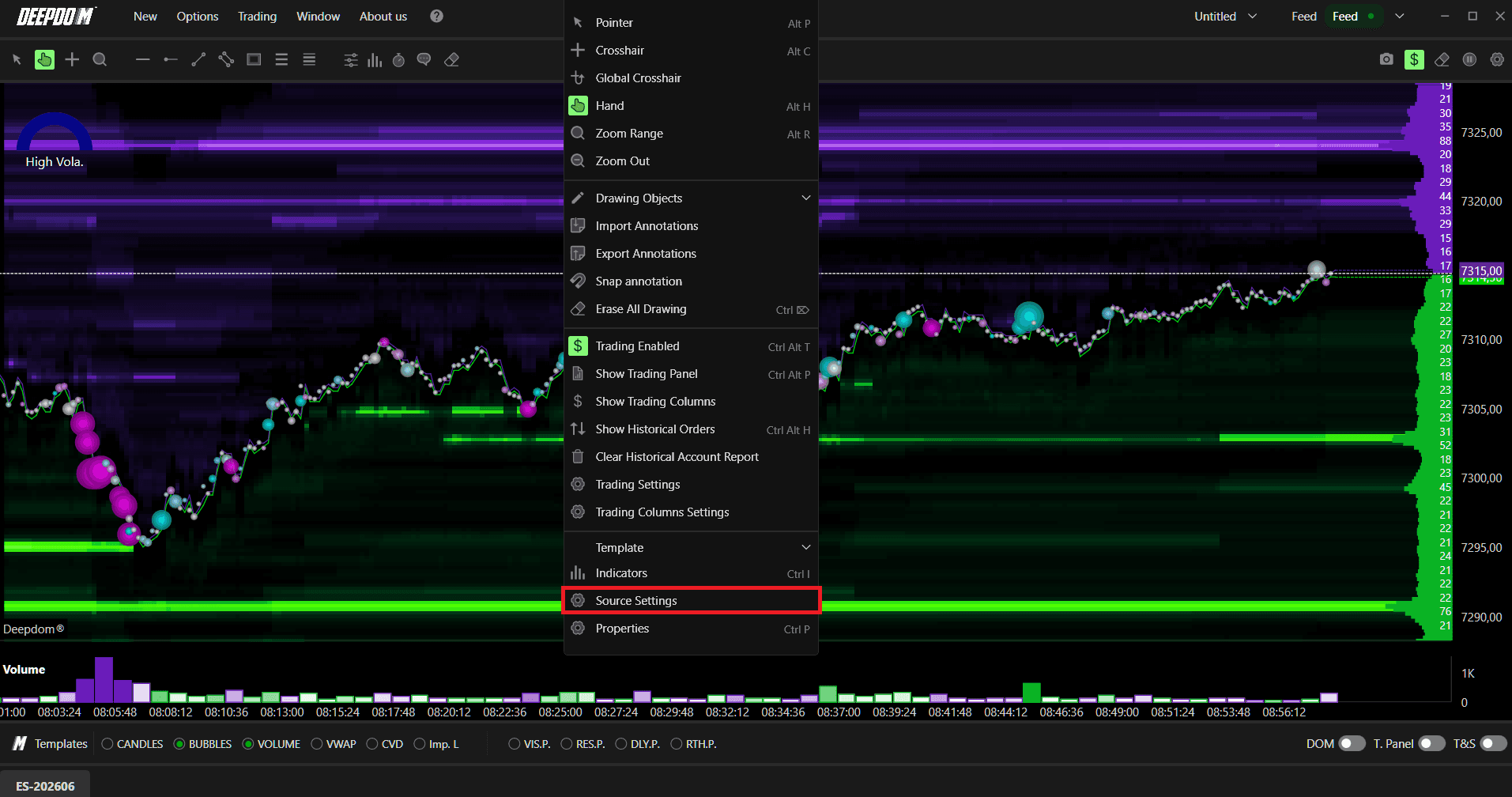The image size is (1512, 797).
Task: Click the indicators bar chart toolbar icon
Action: click(x=375, y=59)
